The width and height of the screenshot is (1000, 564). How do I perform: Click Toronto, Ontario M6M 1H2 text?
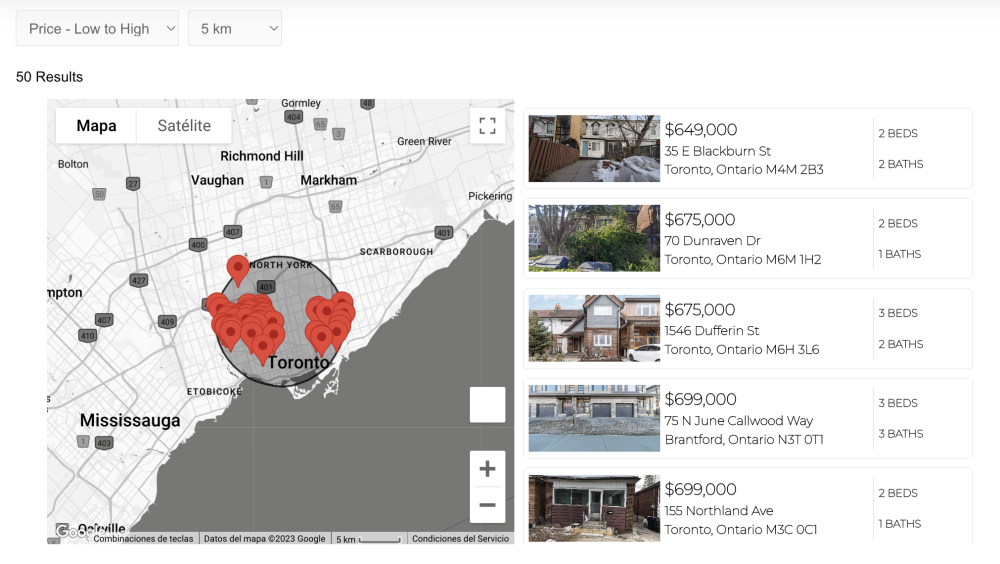pyautogui.click(x=742, y=260)
